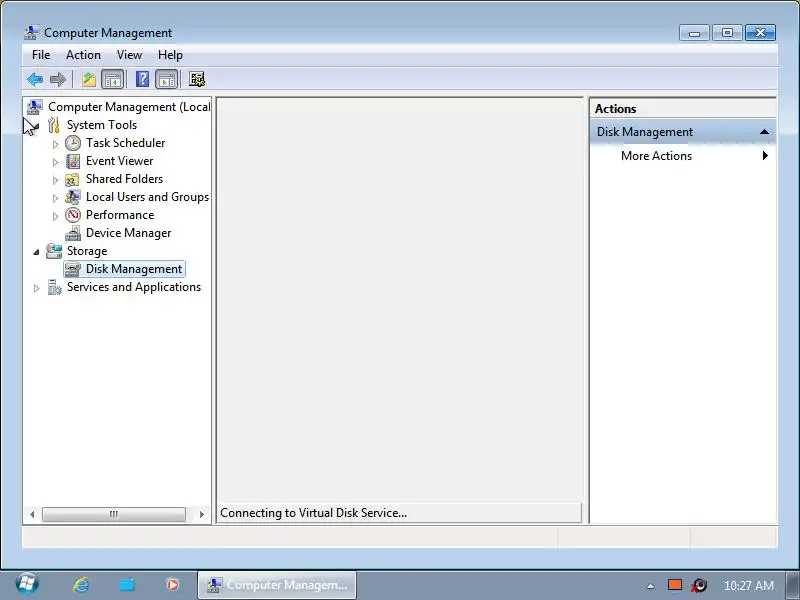The width and height of the screenshot is (800, 600).
Task: Open Windows Media Player from taskbar
Action: (172, 585)
